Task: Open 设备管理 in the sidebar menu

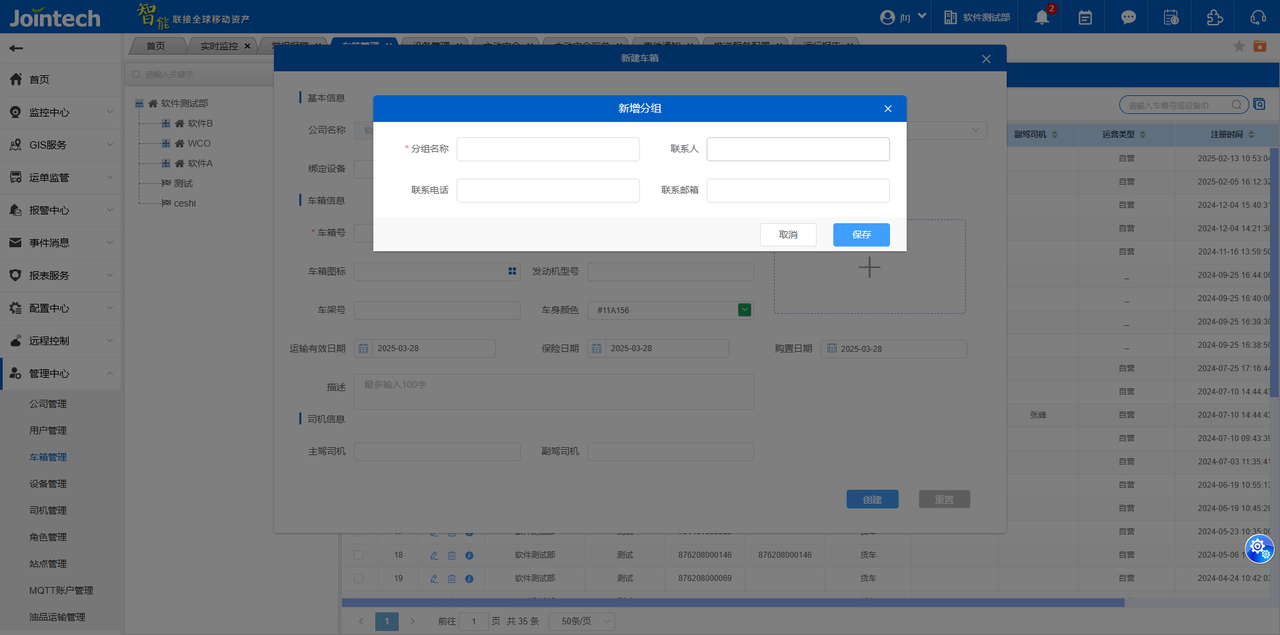Action: [x=48, y=484]
